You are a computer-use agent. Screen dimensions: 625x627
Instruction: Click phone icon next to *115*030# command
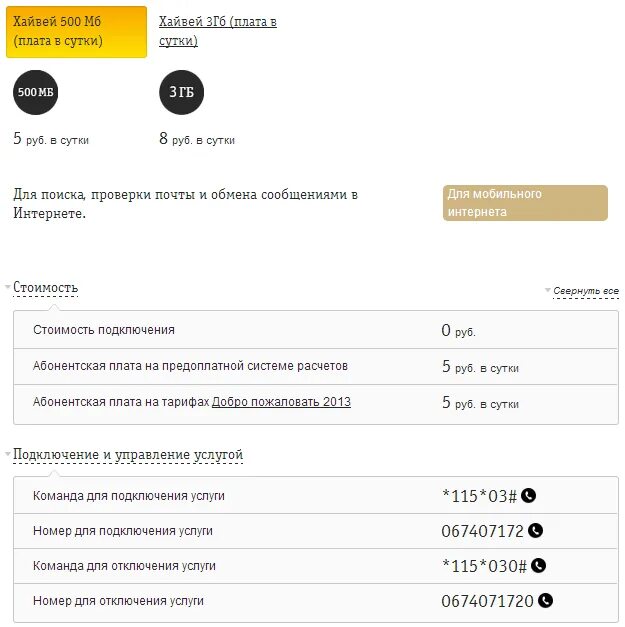pos(539,566)
